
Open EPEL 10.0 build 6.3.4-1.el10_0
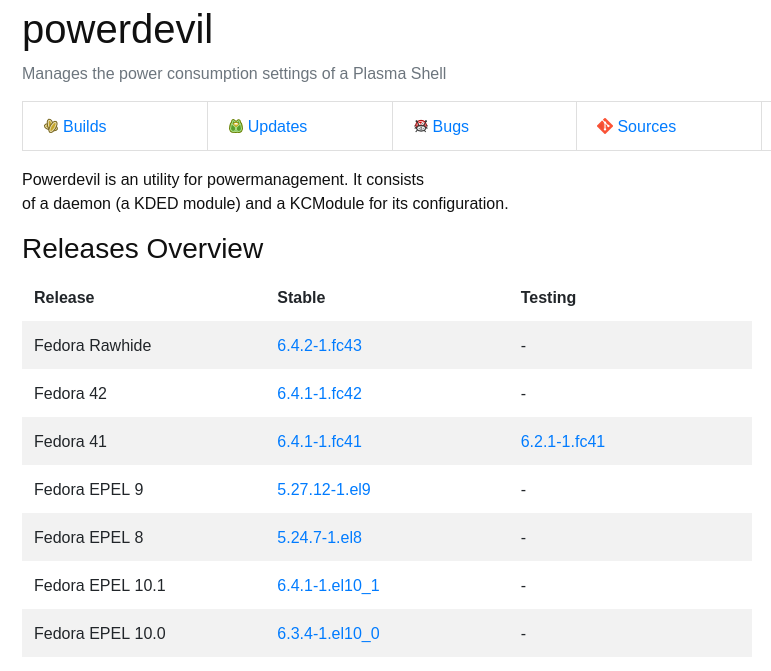pyautogui.click(x=328, y=634)
